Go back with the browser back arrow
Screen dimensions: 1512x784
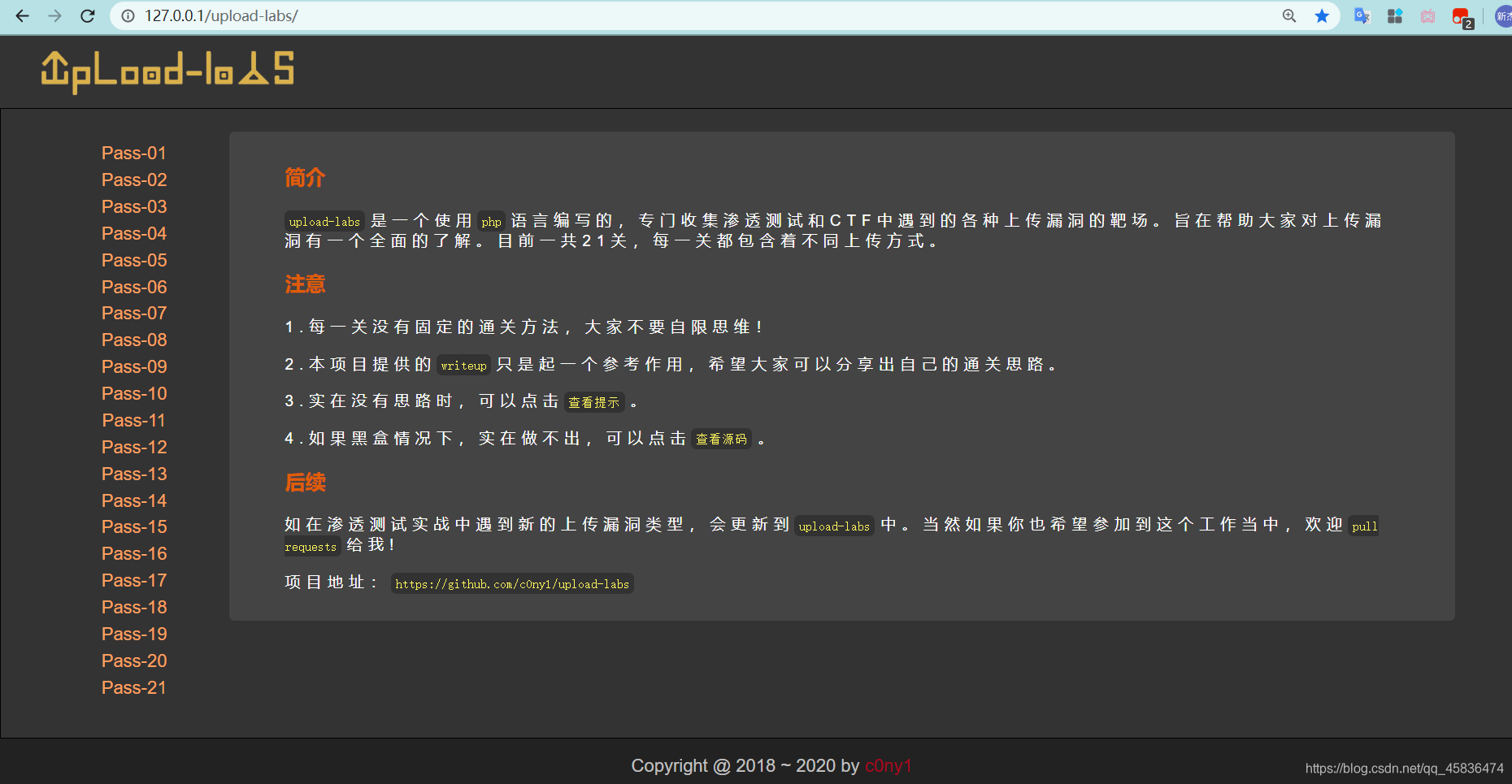point(23,15)
